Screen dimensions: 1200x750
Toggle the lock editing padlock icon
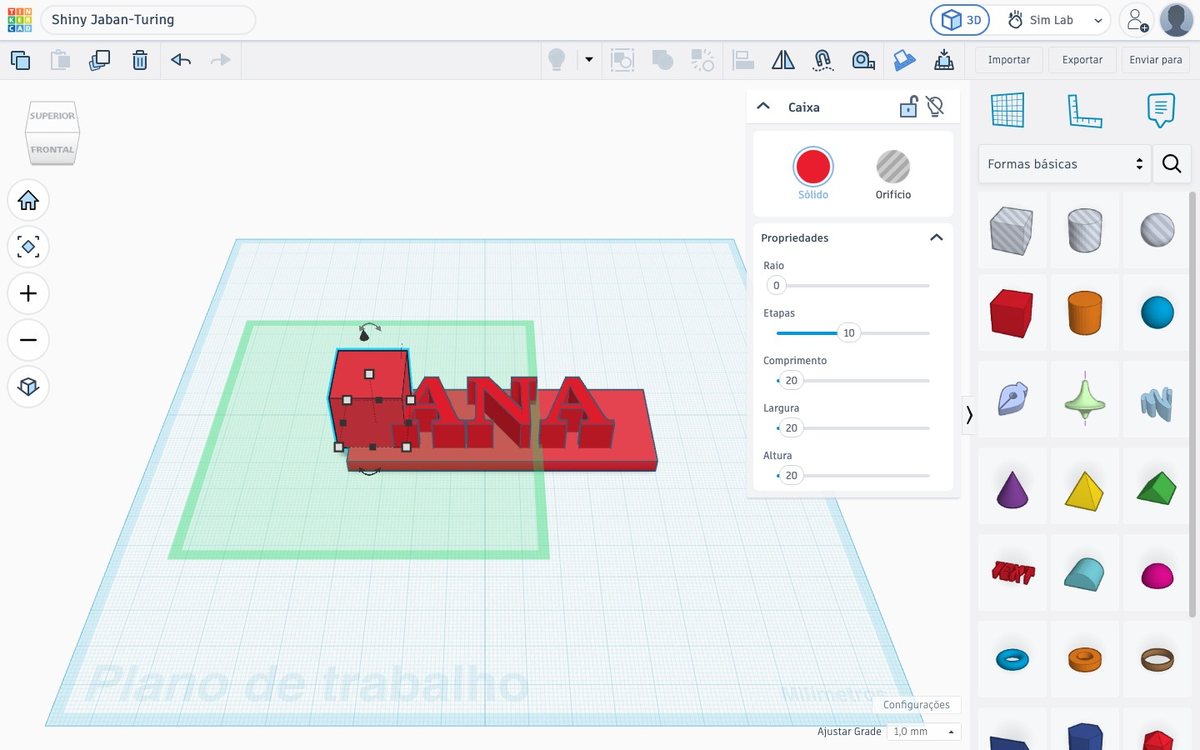pyautogui.click(x=908, y=106)
